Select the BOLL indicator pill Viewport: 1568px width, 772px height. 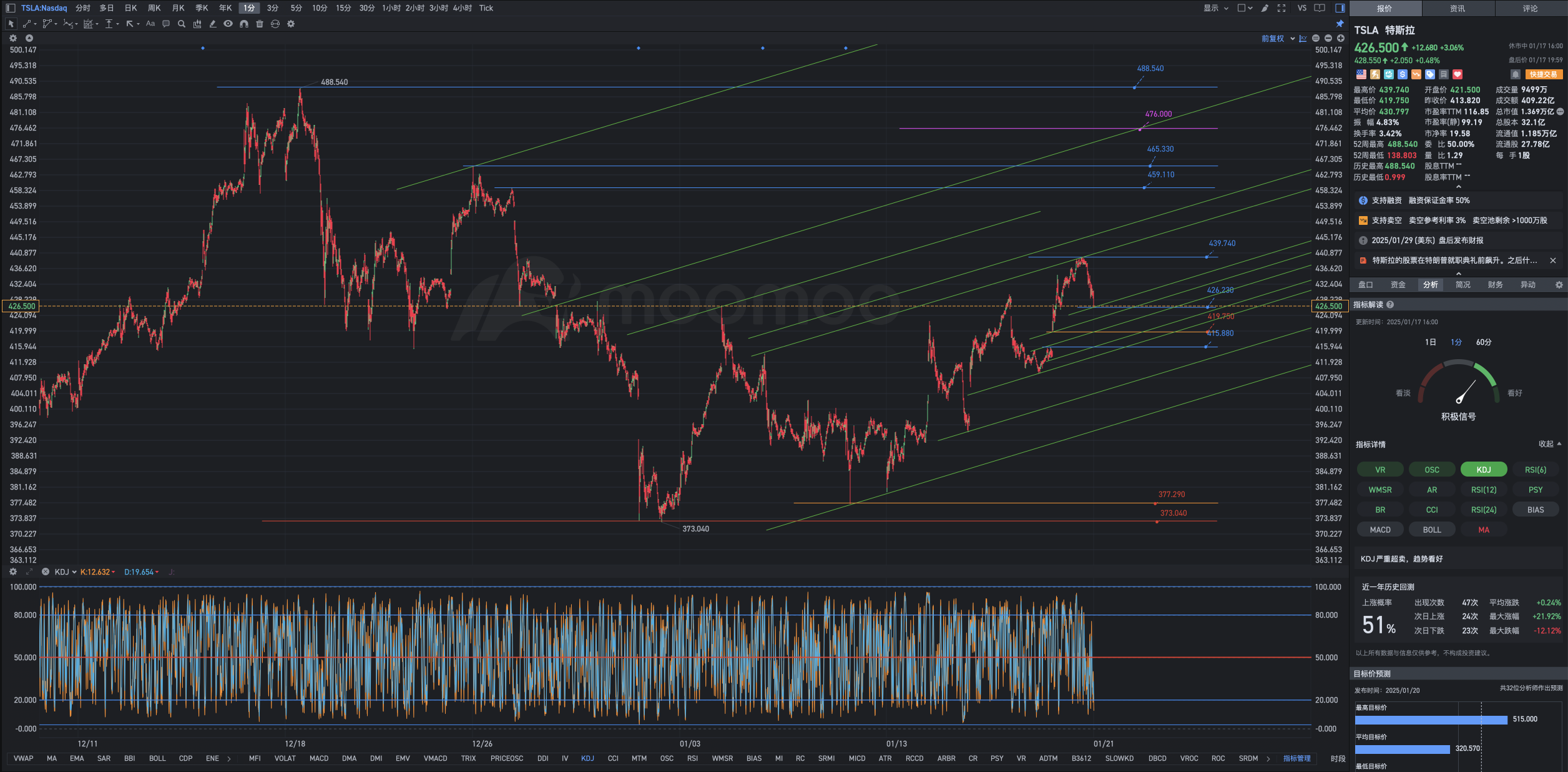(x=1432, y=530)
